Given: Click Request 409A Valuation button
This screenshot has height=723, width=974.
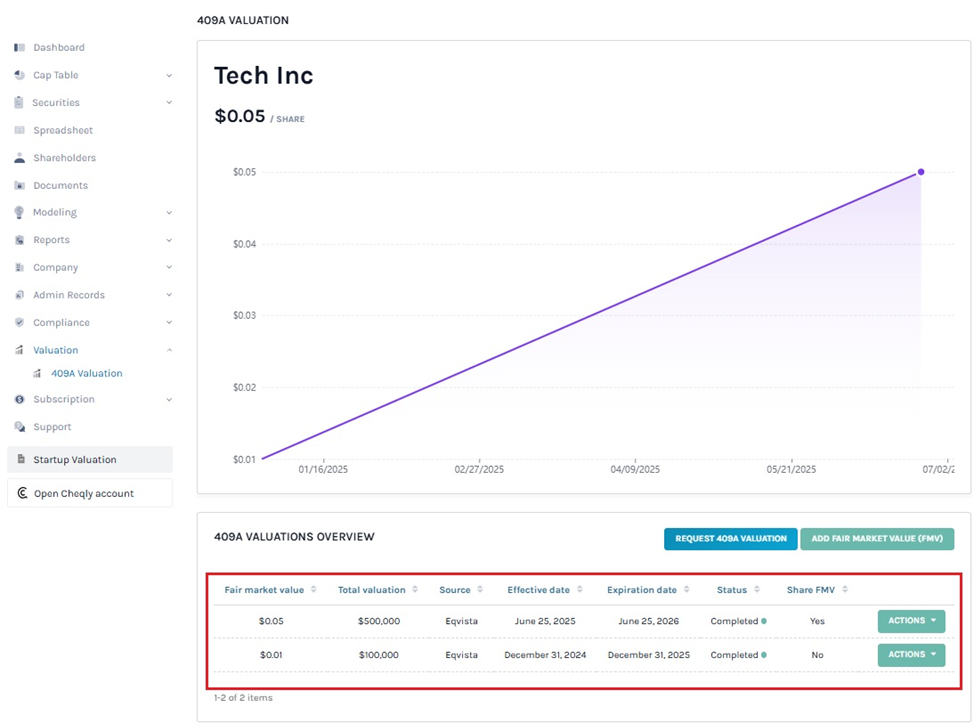Looking at the screenshot, I should click(x=730, y=539).
